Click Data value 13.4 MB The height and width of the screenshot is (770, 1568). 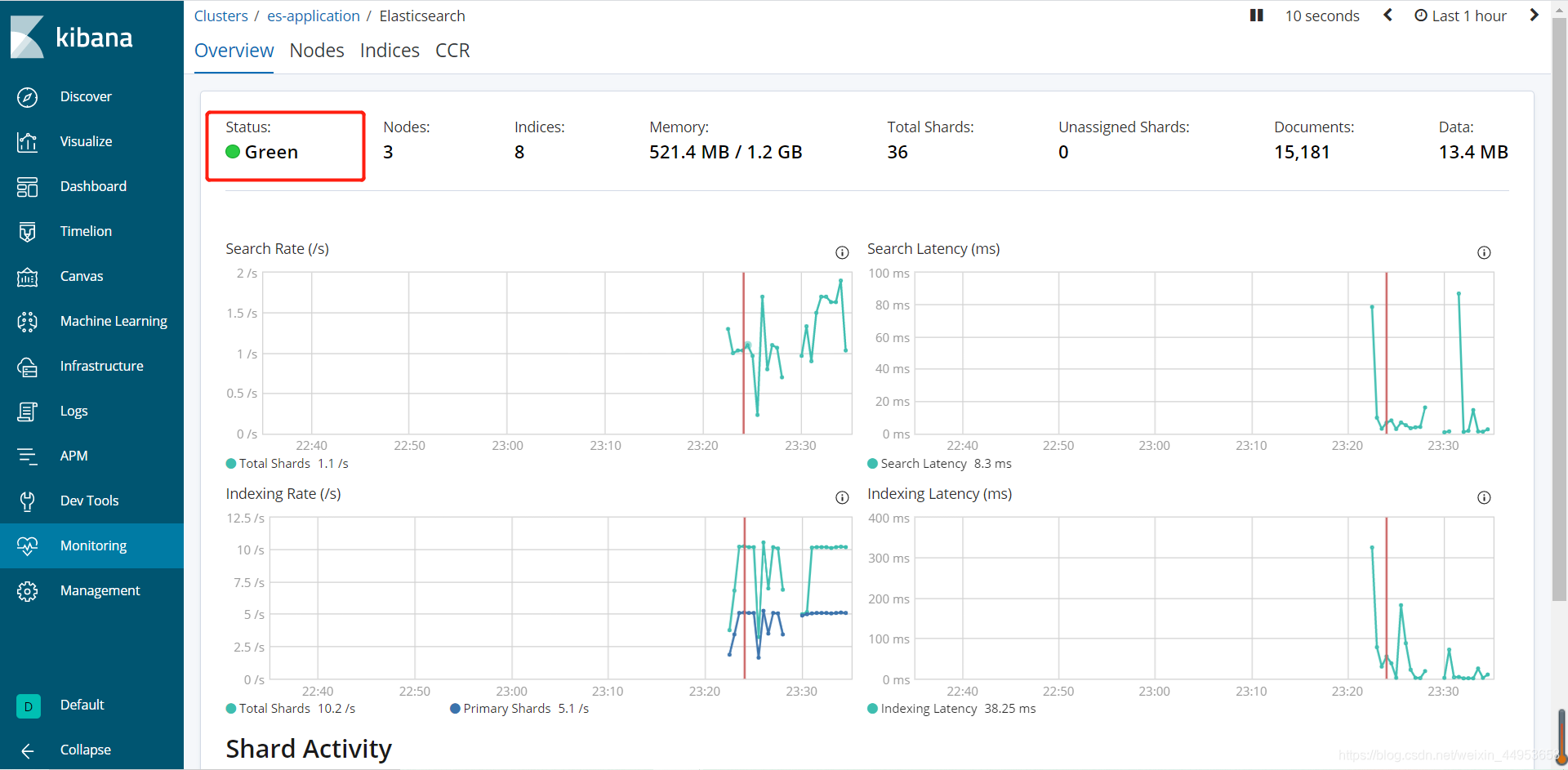click(x=1473, y=153)
